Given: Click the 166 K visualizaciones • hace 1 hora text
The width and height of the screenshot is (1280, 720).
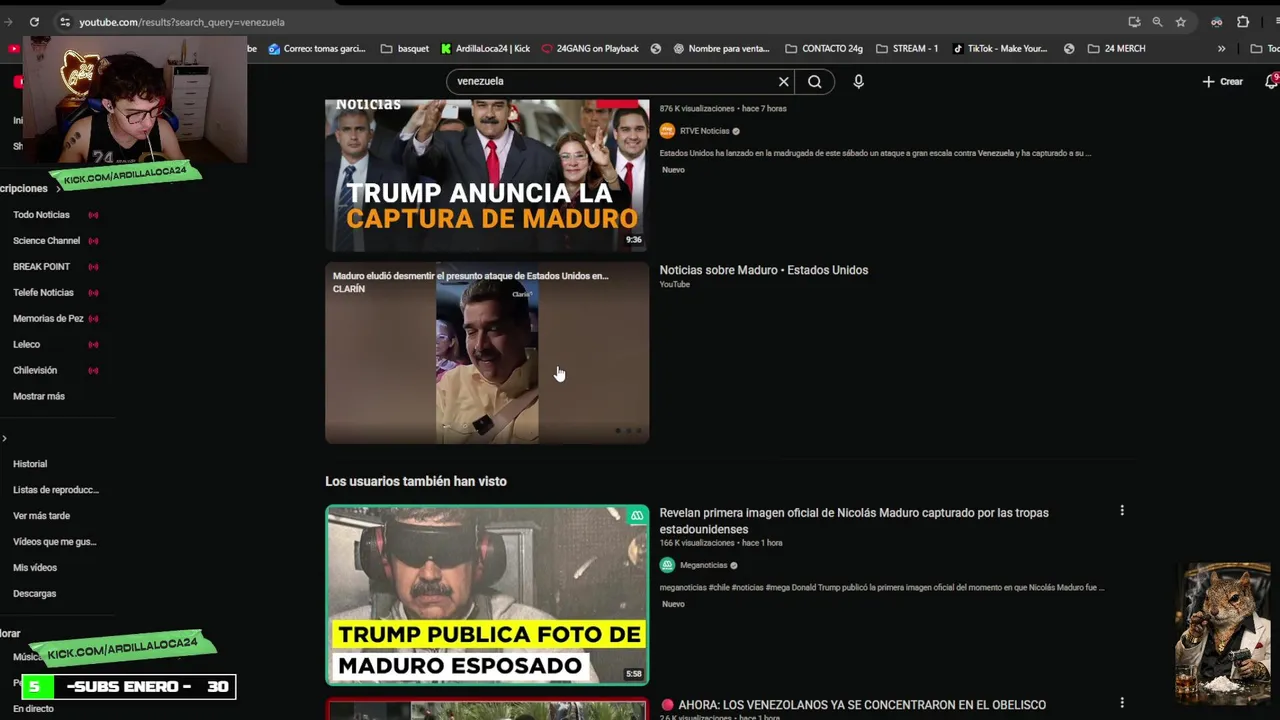Looking at the screenshot, I should [x=720, y=543].
